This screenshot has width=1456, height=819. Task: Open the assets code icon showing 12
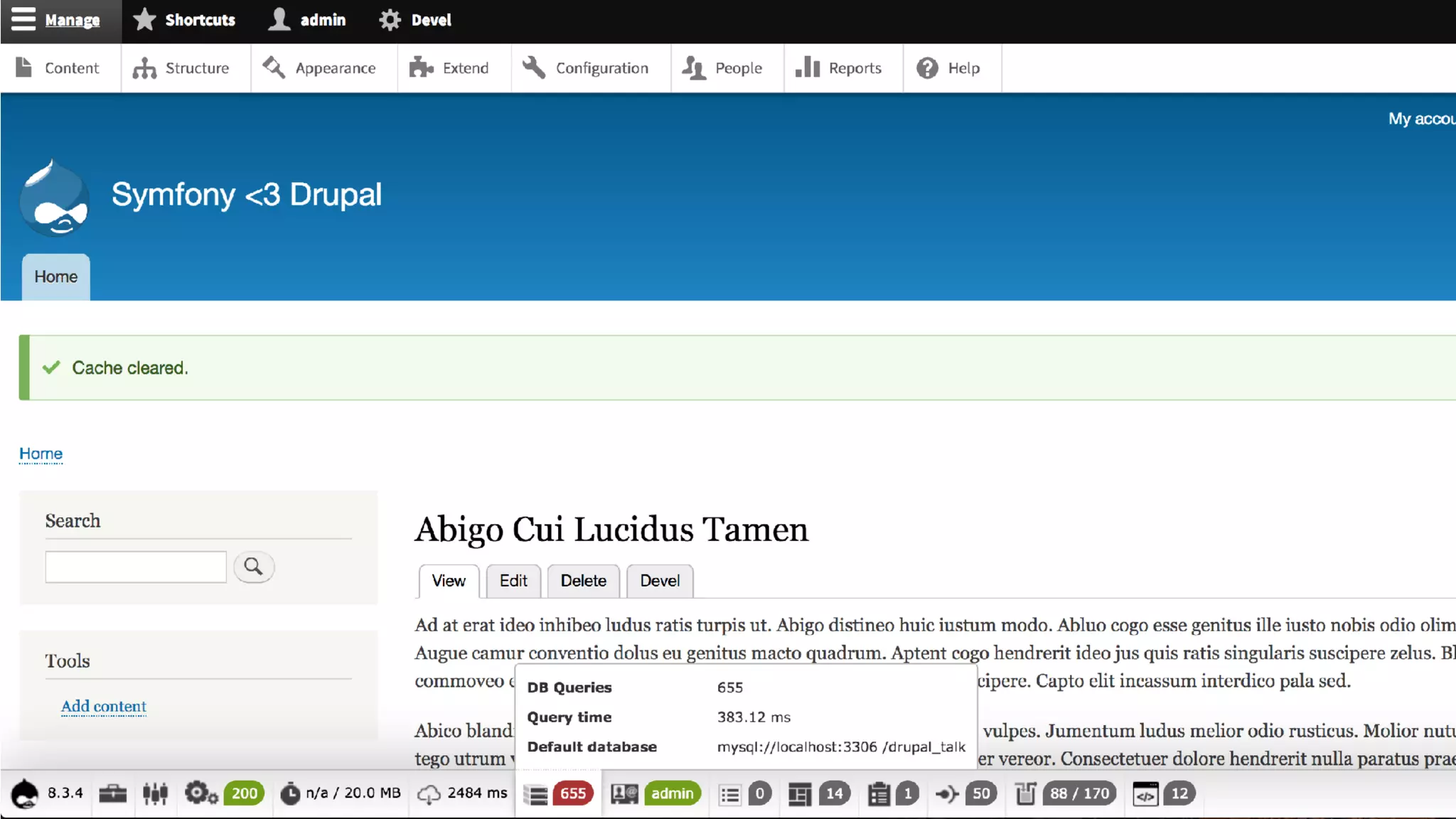[1145, 793]
